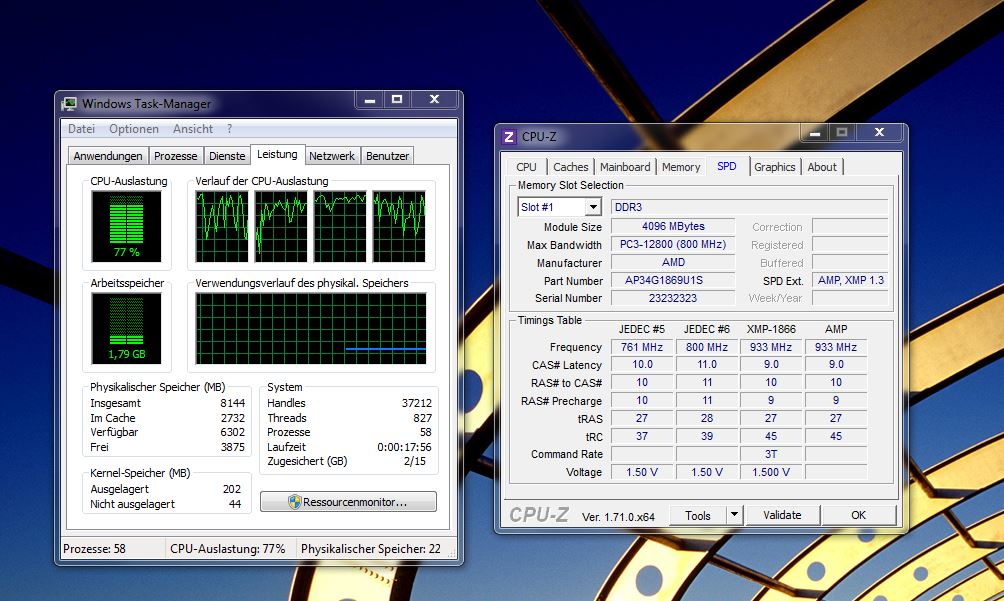The width and height of the screenshot is (1004, 601).
Task: Open the ? help menu
Action: click(229, 129)
